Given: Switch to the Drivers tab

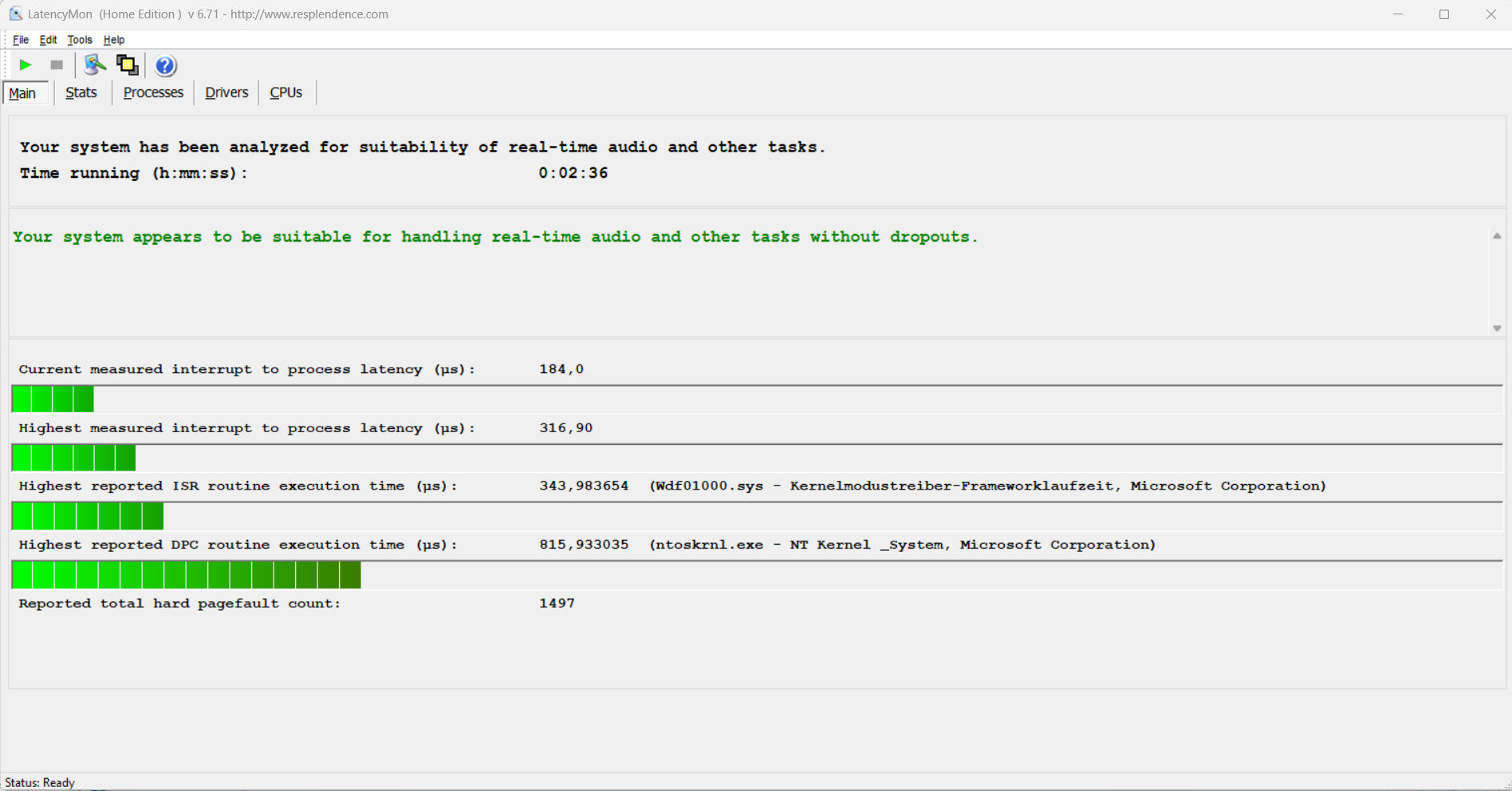Looking at the screenshot, I should tap(226, 92).
